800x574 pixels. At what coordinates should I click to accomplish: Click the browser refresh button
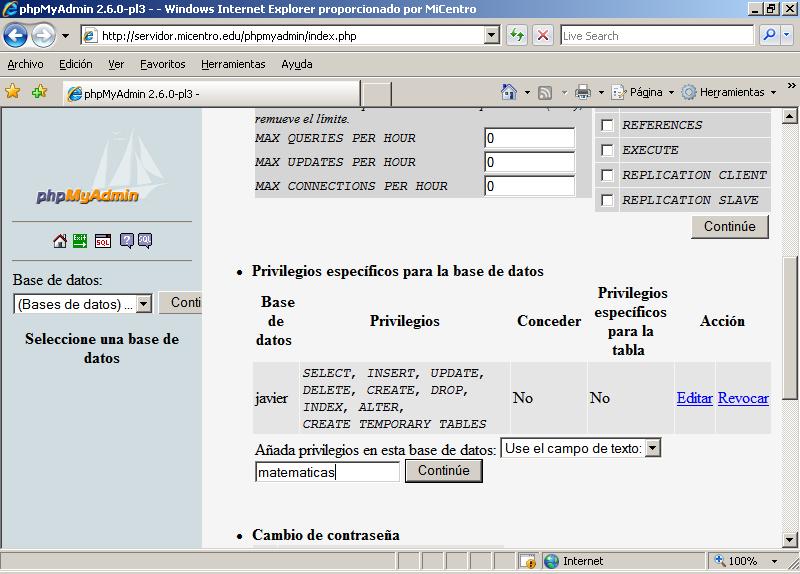pyautogui.click(x=517, y=35)
